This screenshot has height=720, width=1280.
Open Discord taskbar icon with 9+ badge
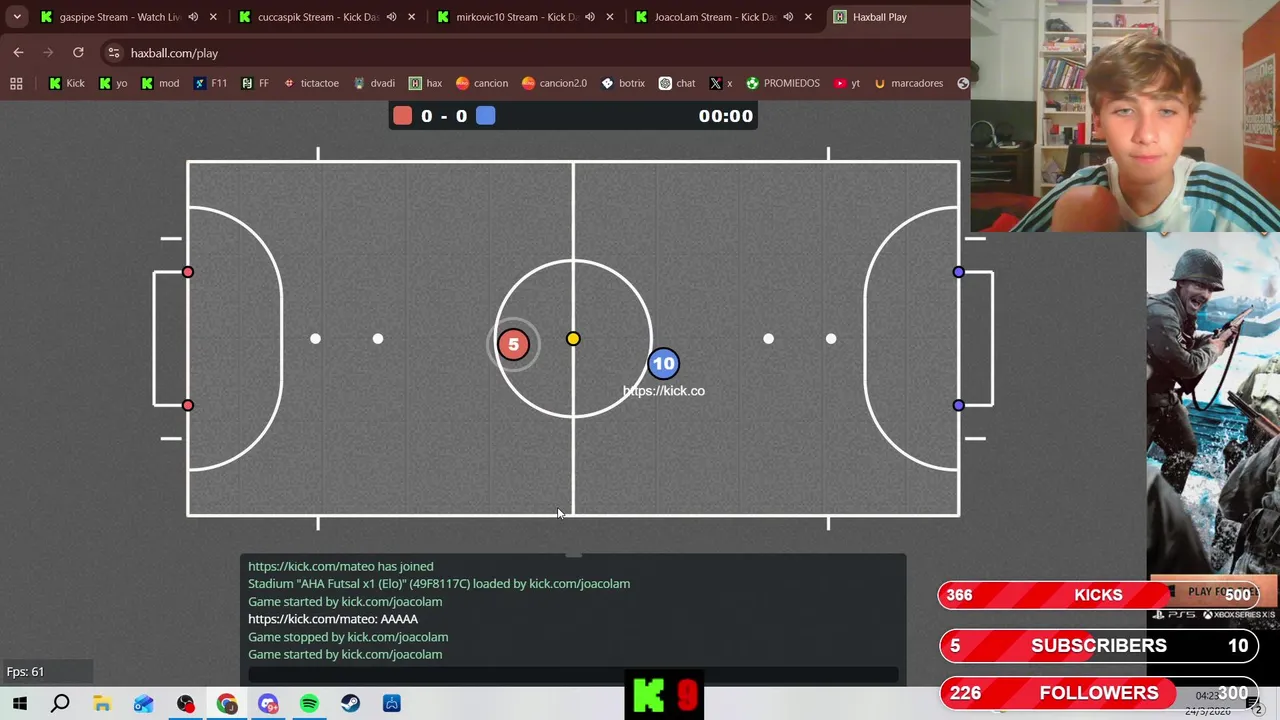click(x=268, y=704)
